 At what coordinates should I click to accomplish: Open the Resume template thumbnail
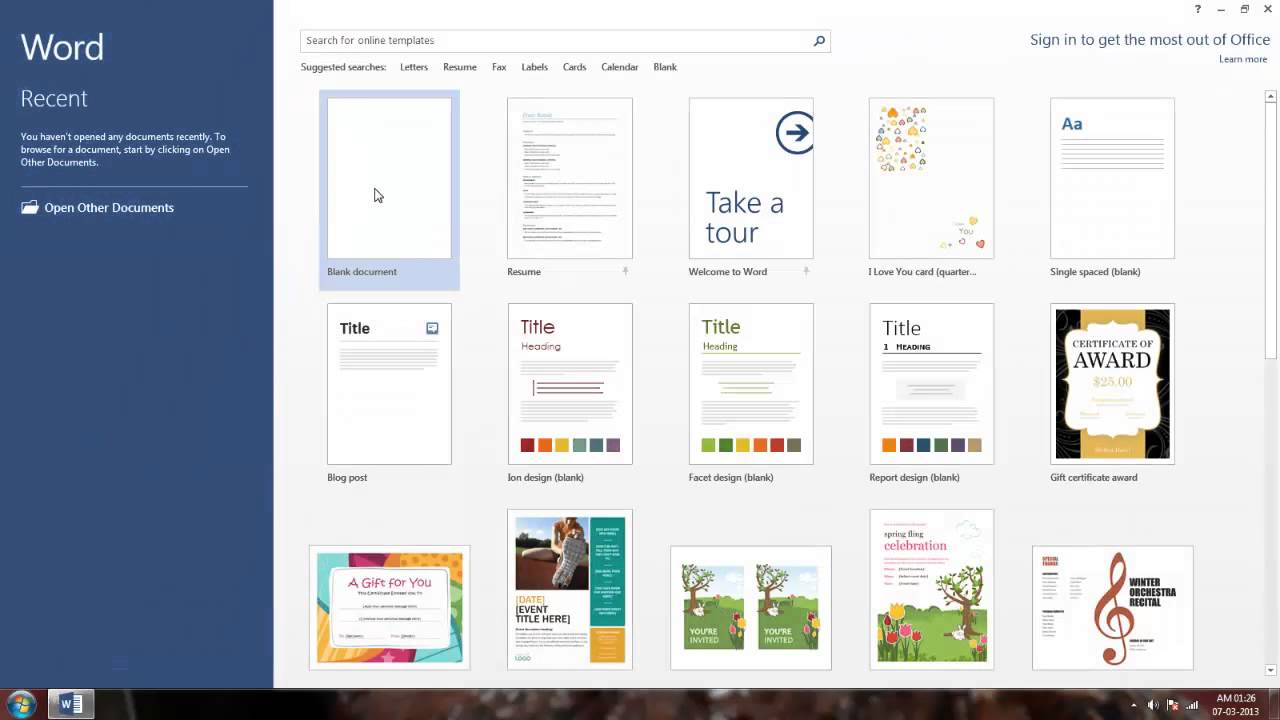point(570,178)
